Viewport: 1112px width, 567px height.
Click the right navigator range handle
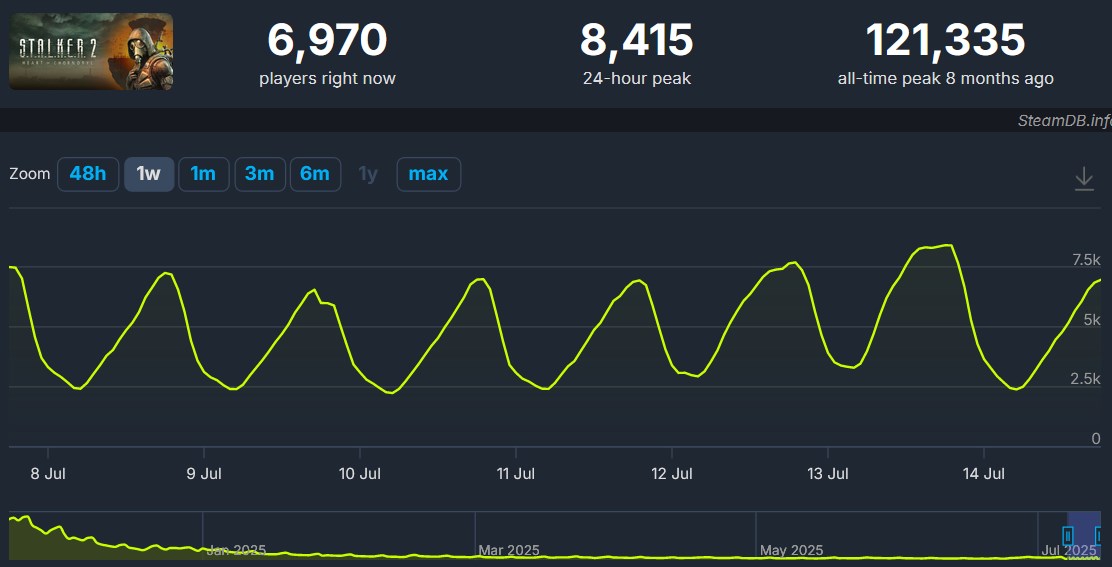coord(1100,536)
